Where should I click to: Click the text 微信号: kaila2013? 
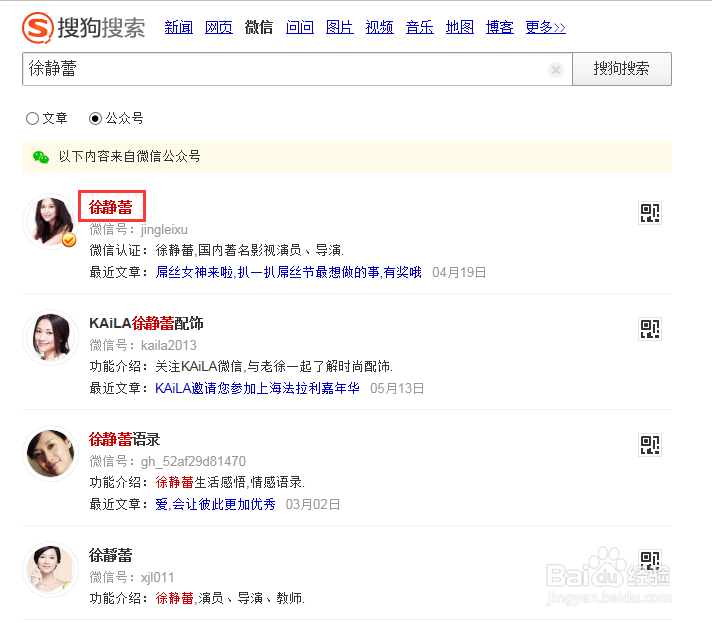pyautogui.click(x=143, y=345)
